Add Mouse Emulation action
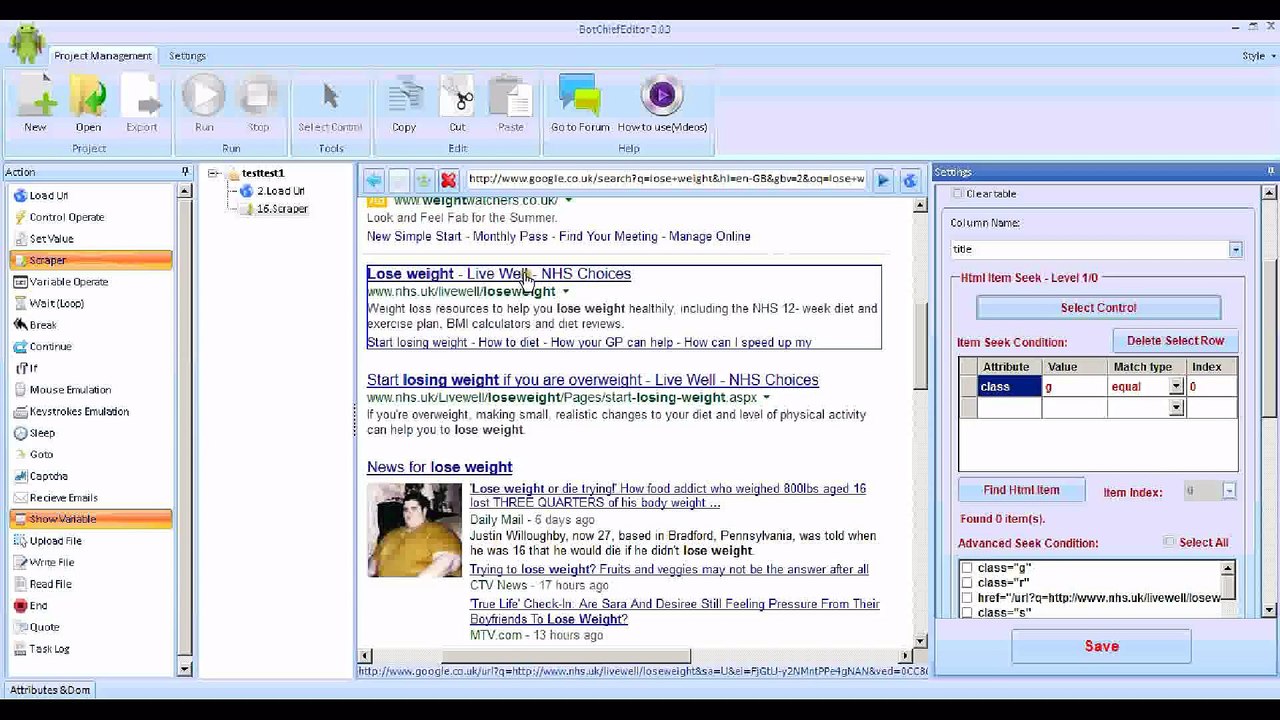The width and height of the screenshot is (1280, 720). [90, 390]
